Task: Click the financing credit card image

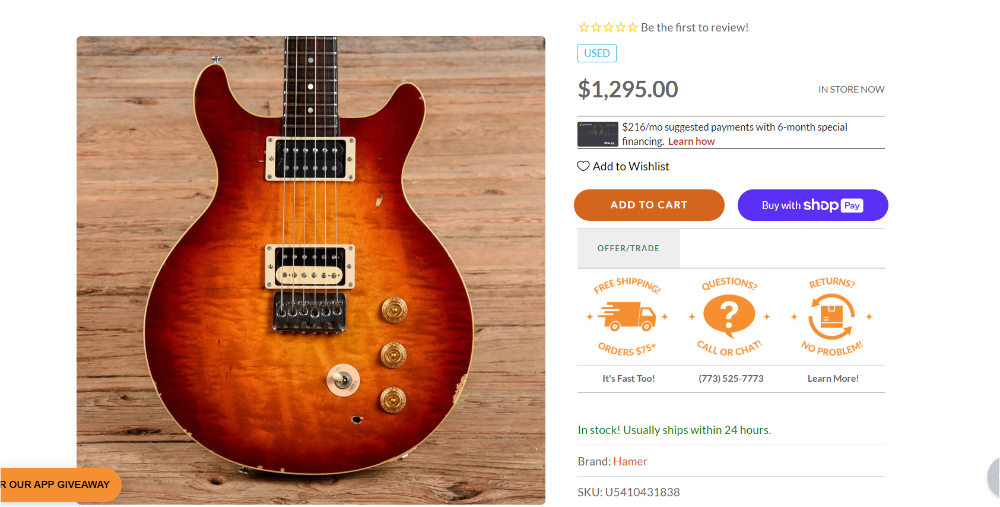Action: 598,135
